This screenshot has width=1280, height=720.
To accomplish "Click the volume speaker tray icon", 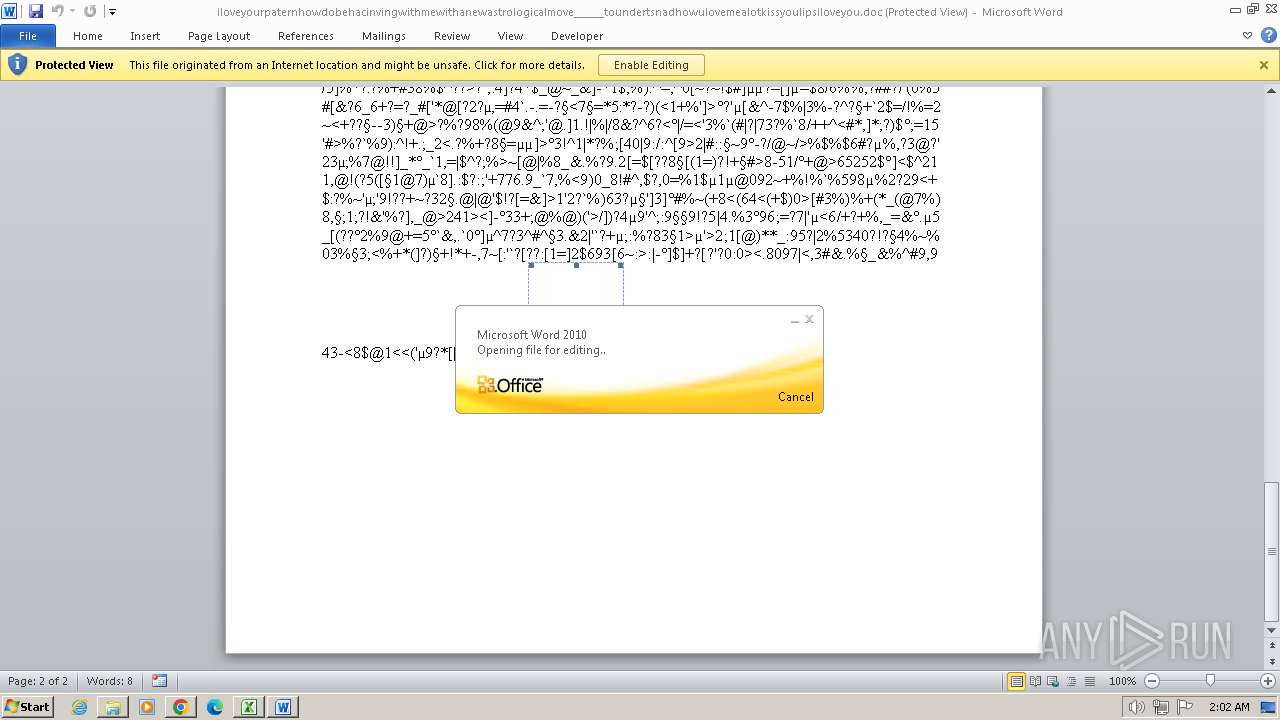I will [1137, 707].
